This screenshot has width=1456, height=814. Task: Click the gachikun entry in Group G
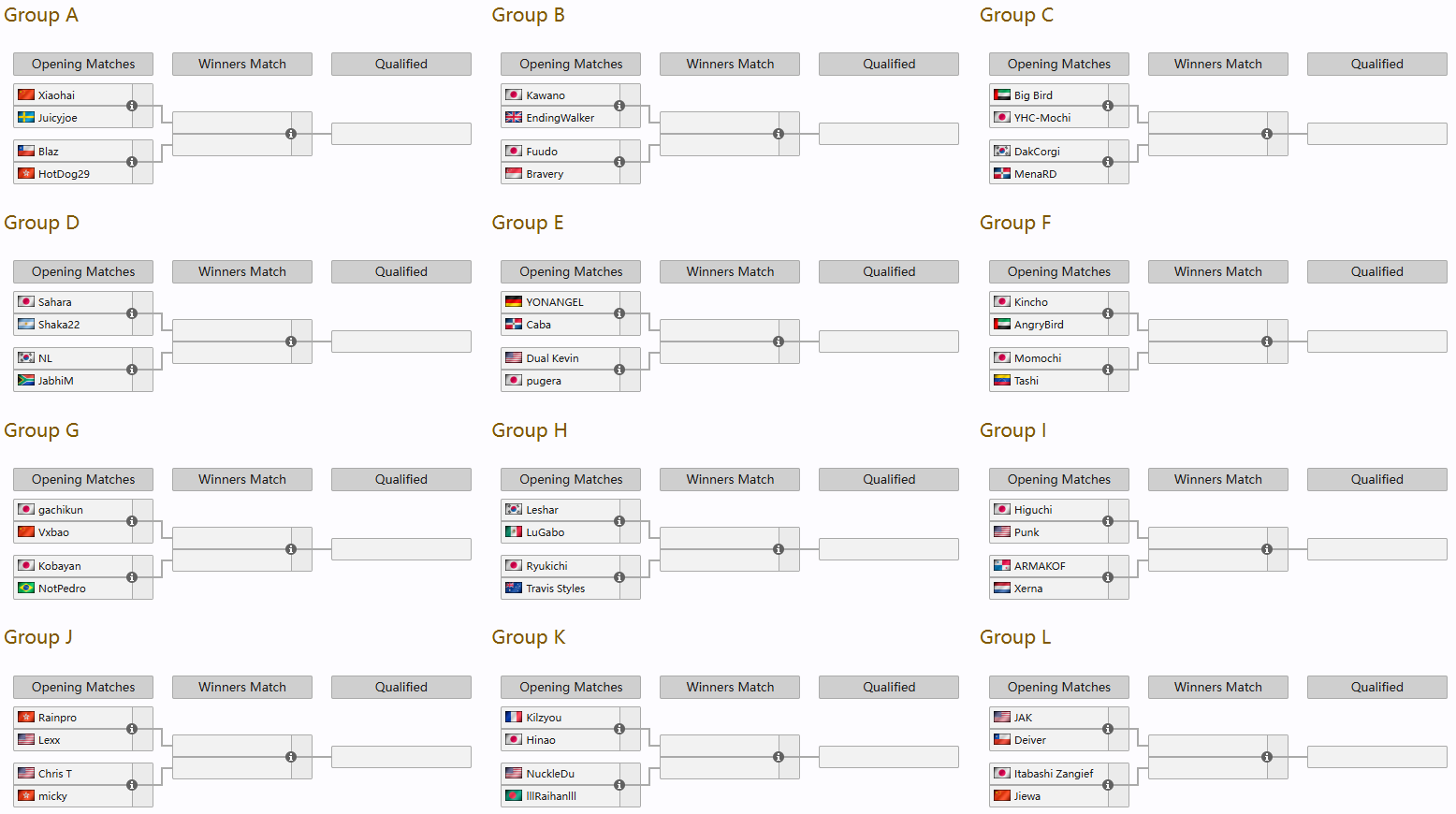click(x=61, y=510)
